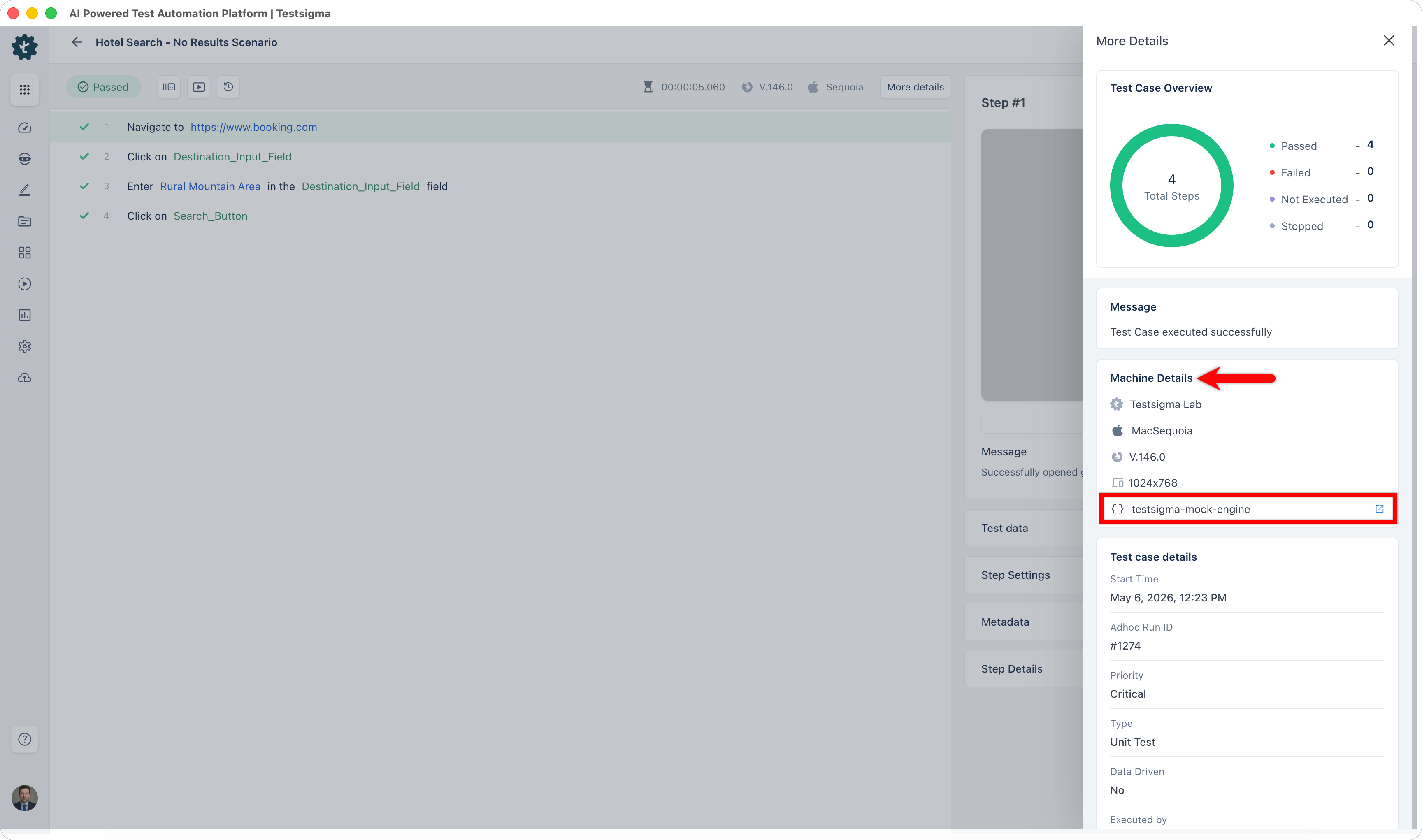The width and height of the screenshot is (1422, 840).
Task: Open the run history clock icon
Action: point(228,87)
